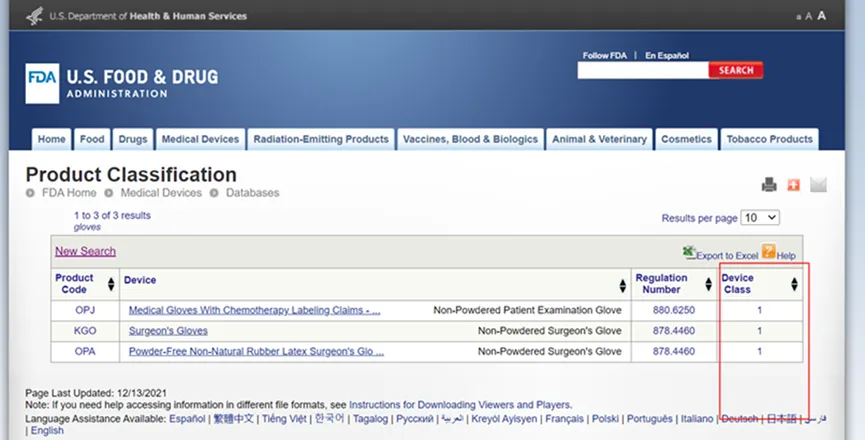Viewport: 865px width, 440px height.
Task: Sort by Product Code column arrows
Action: [111, 284]
